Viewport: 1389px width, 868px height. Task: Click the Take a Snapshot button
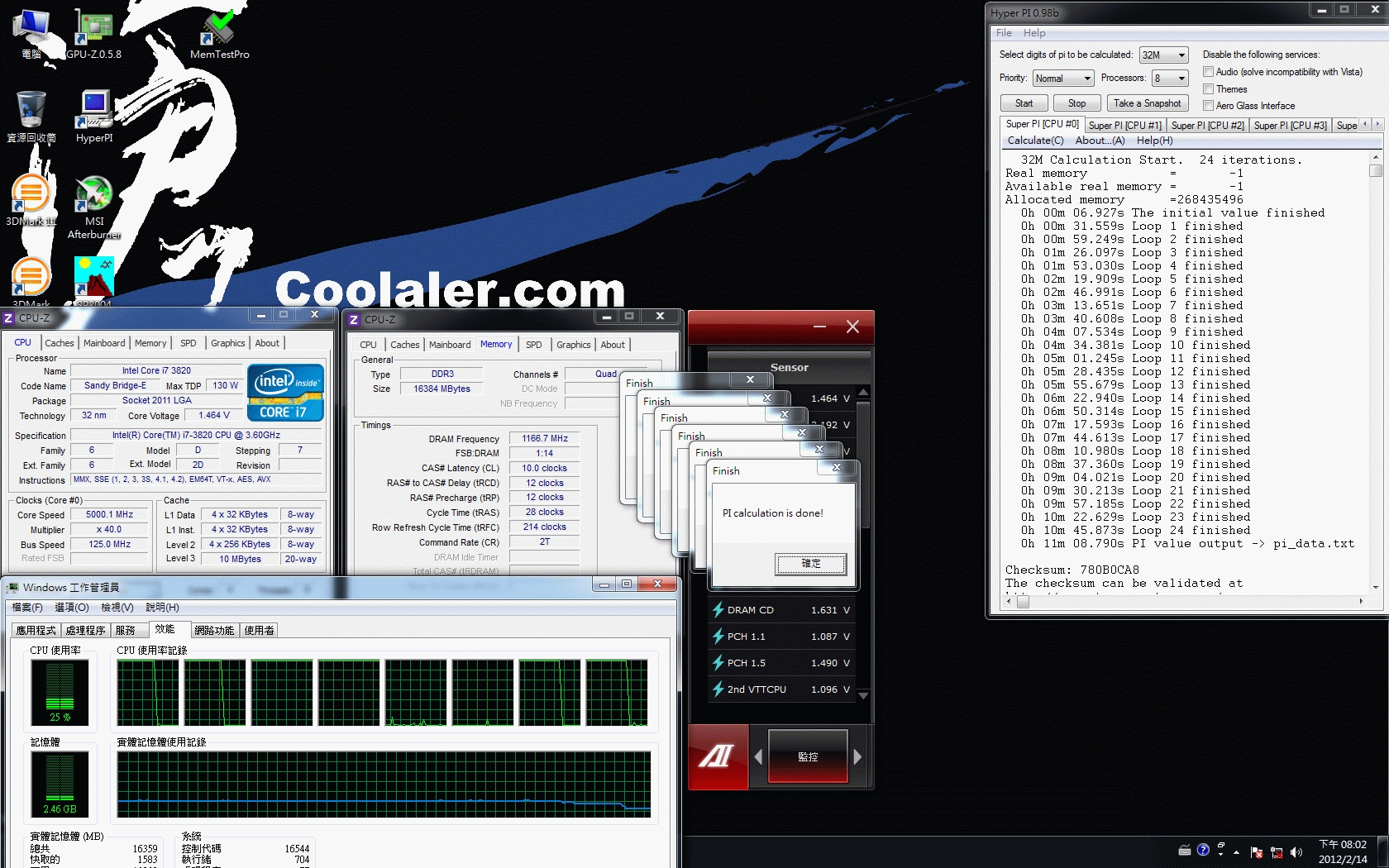pos(1147,103)
